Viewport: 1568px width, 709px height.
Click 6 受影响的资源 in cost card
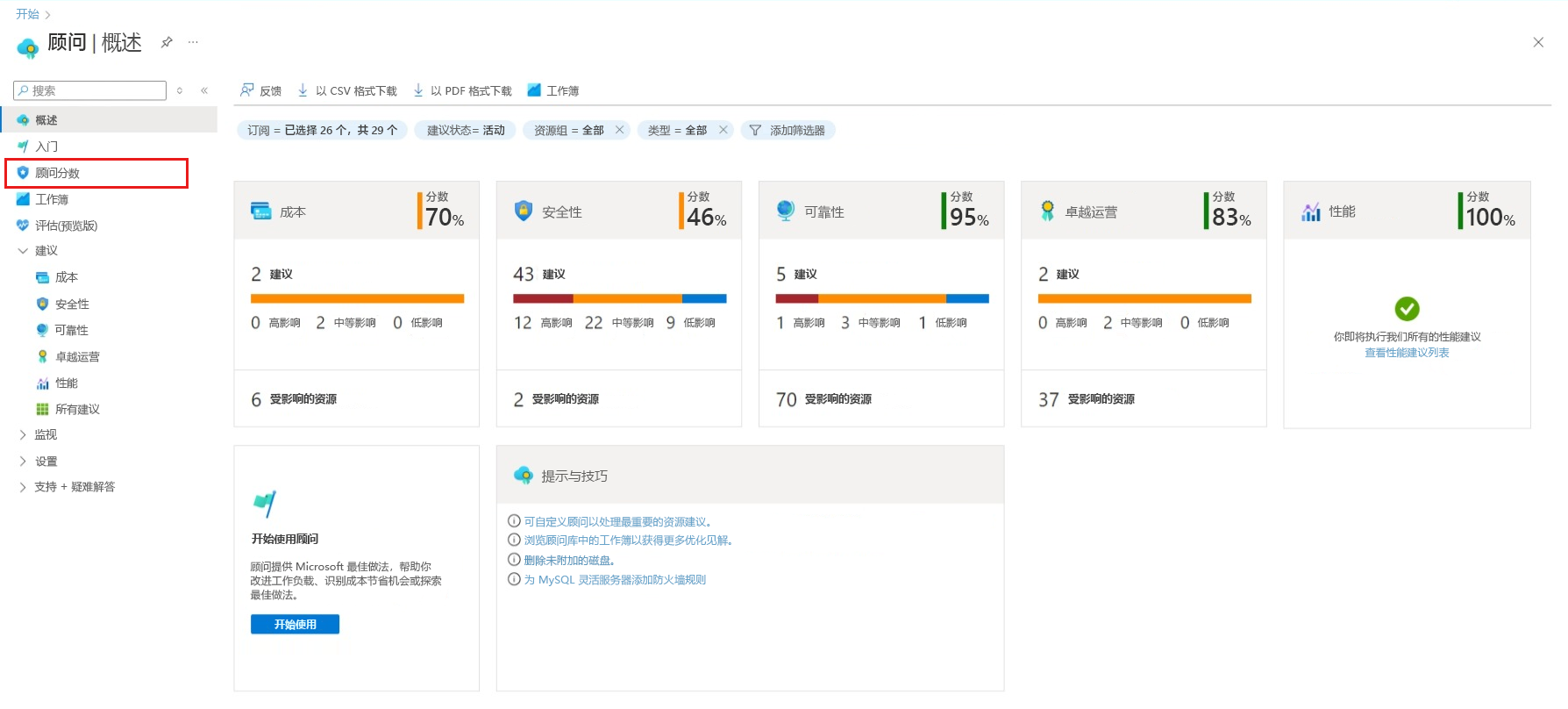pos(294,399)
